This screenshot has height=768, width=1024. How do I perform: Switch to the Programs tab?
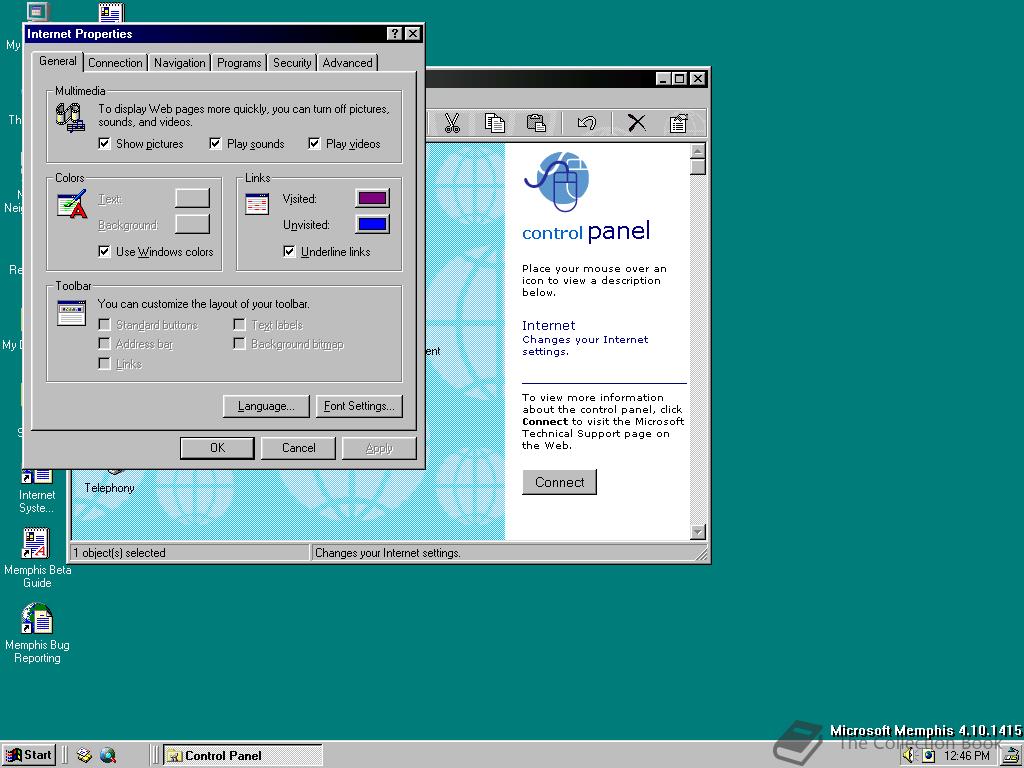coord(239,63)
